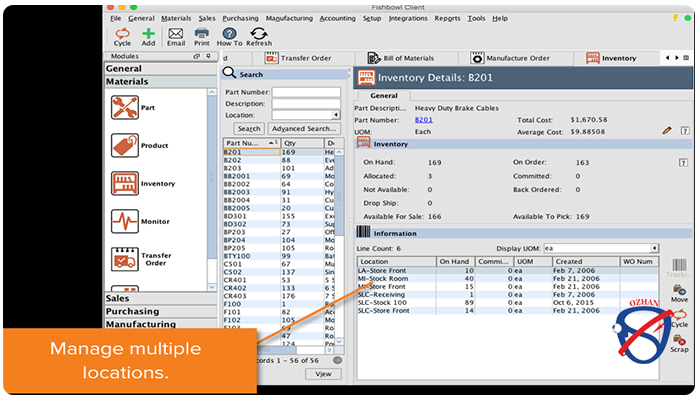
Task: Select the General tab in Inventory Details
Action: [x=383, y=96]
